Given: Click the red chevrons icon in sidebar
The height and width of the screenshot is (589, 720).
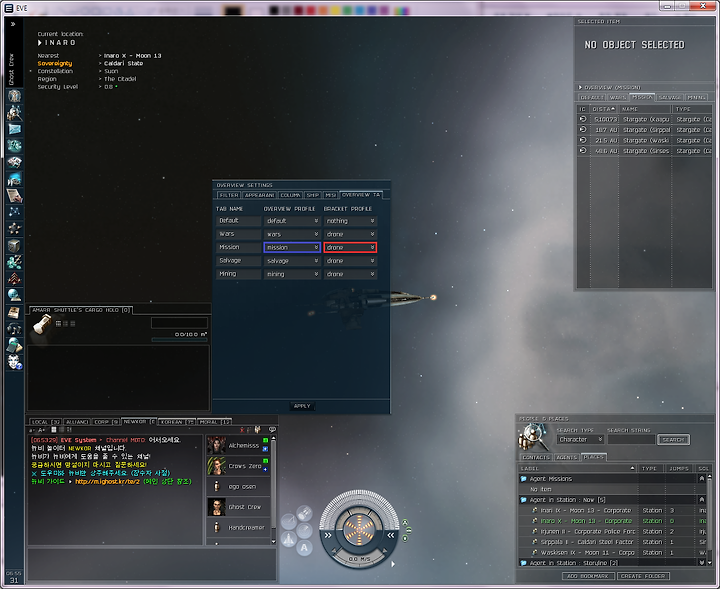Looking at the screenshot, I should [14, 279].
